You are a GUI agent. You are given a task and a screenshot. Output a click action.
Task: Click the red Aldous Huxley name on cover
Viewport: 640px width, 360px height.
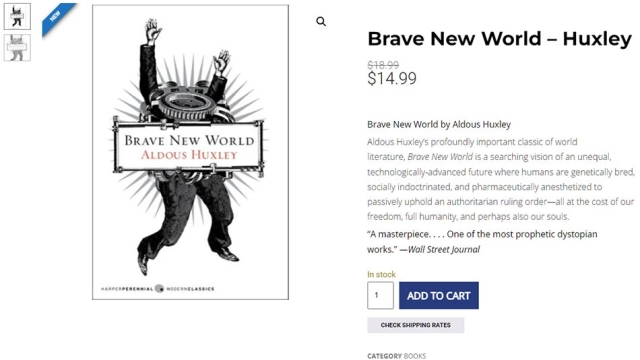[189, 155]
